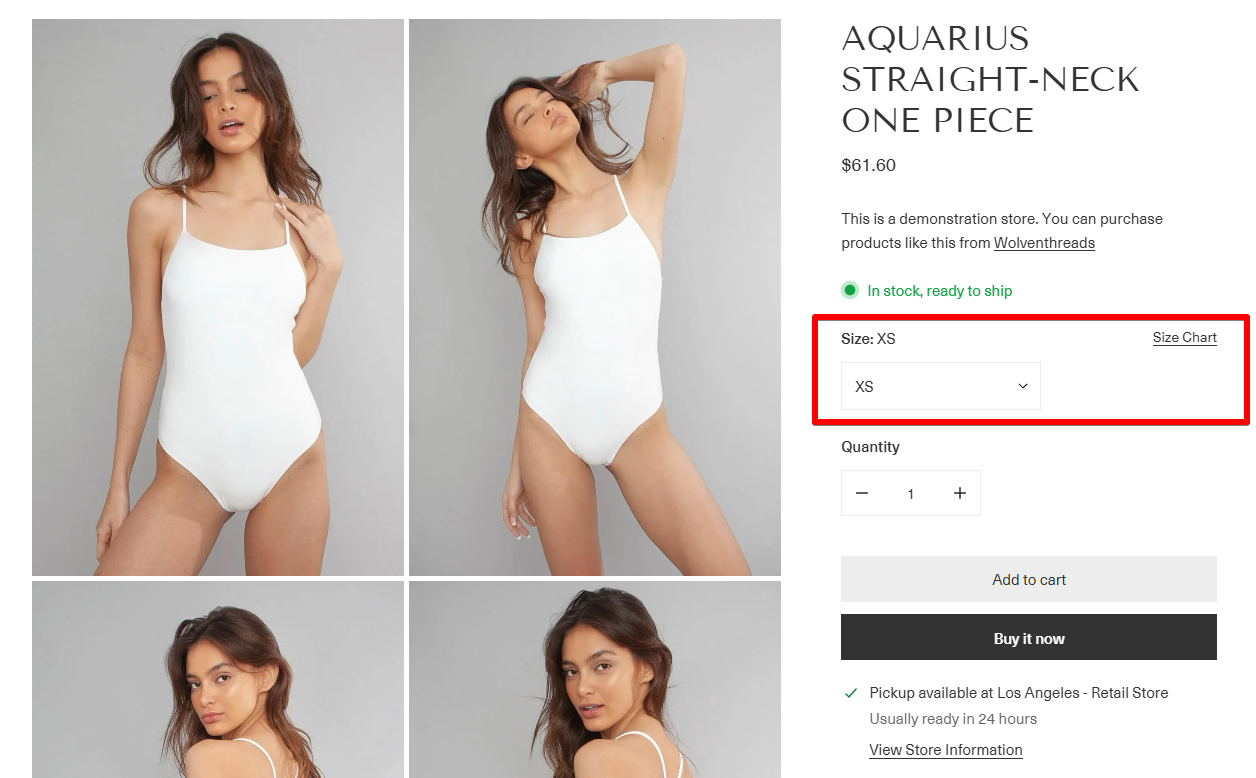
Task: Click the In stock, ready to ship text
Action: point(940,291)
